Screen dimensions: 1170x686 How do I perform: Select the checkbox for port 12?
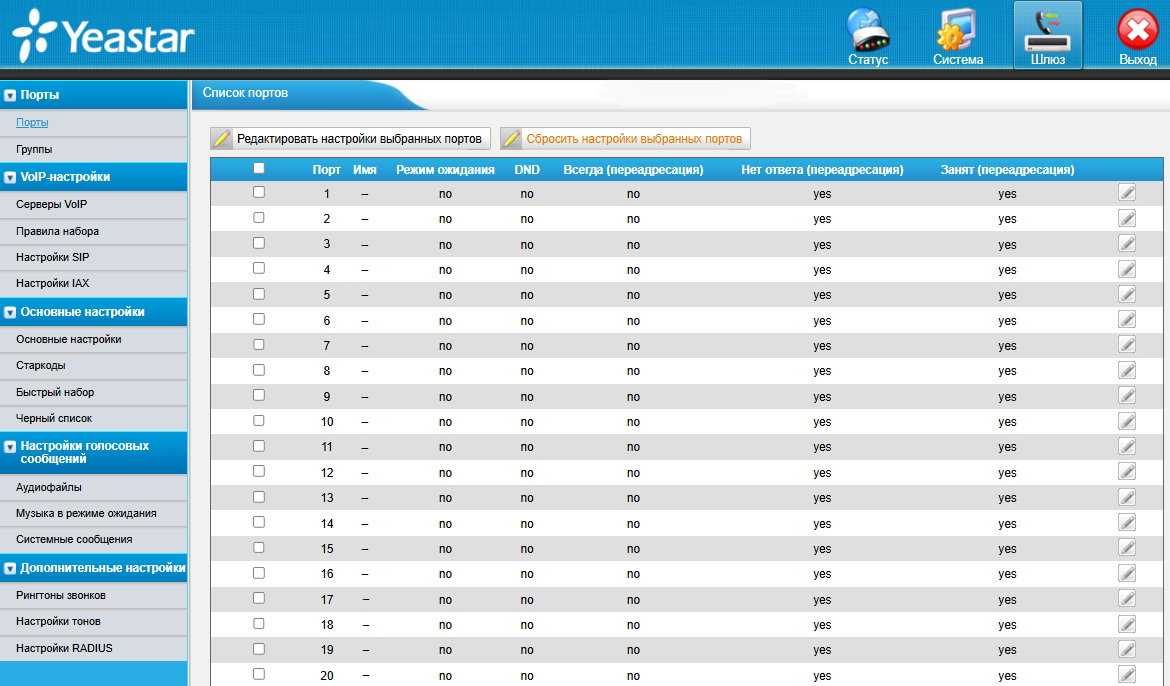[259, 471]
